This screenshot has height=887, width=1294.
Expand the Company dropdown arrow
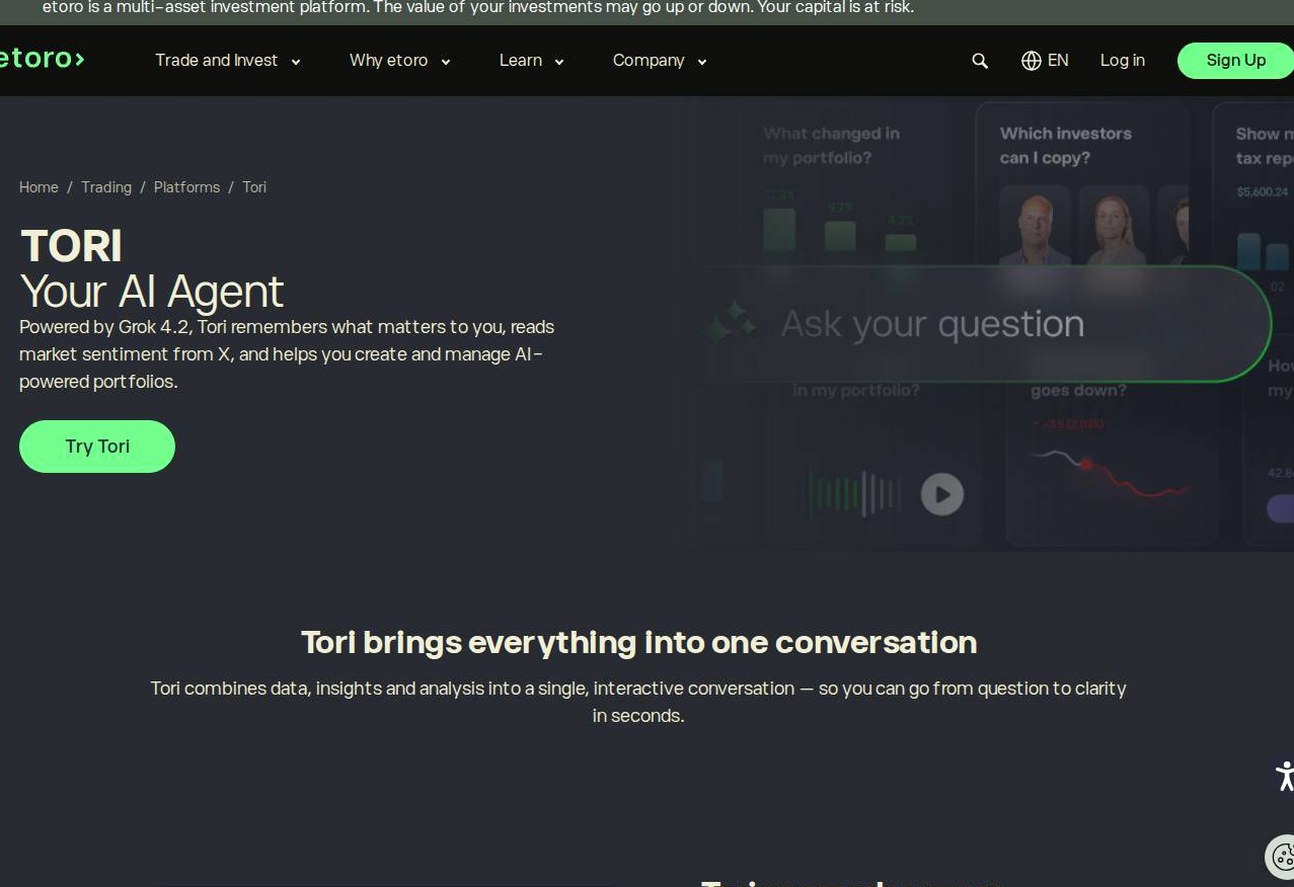coord(702,62)
